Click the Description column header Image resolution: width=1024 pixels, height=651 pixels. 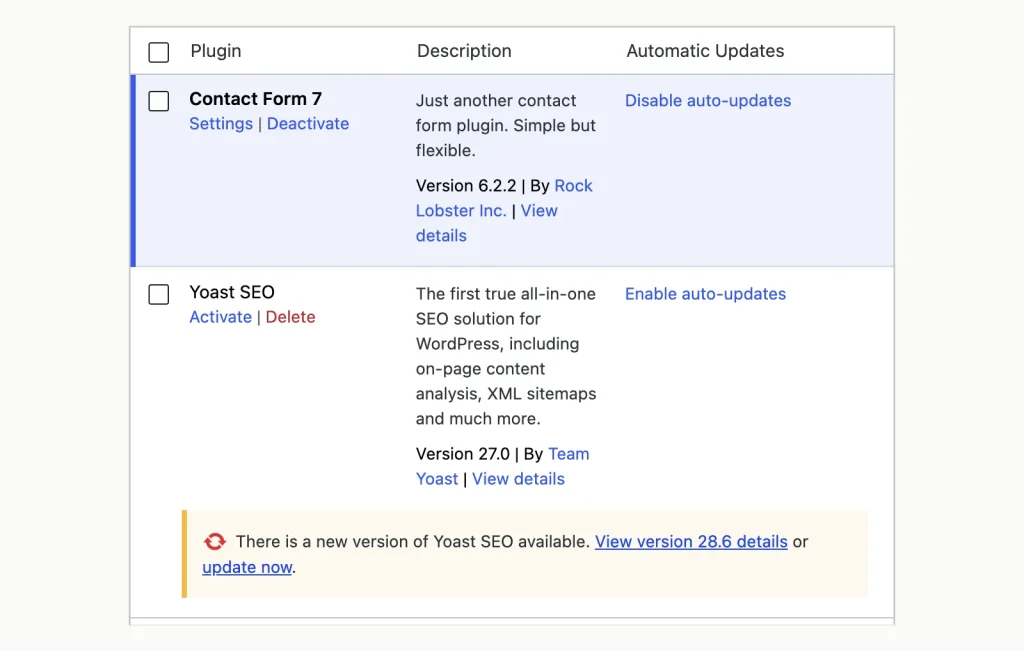464,51
